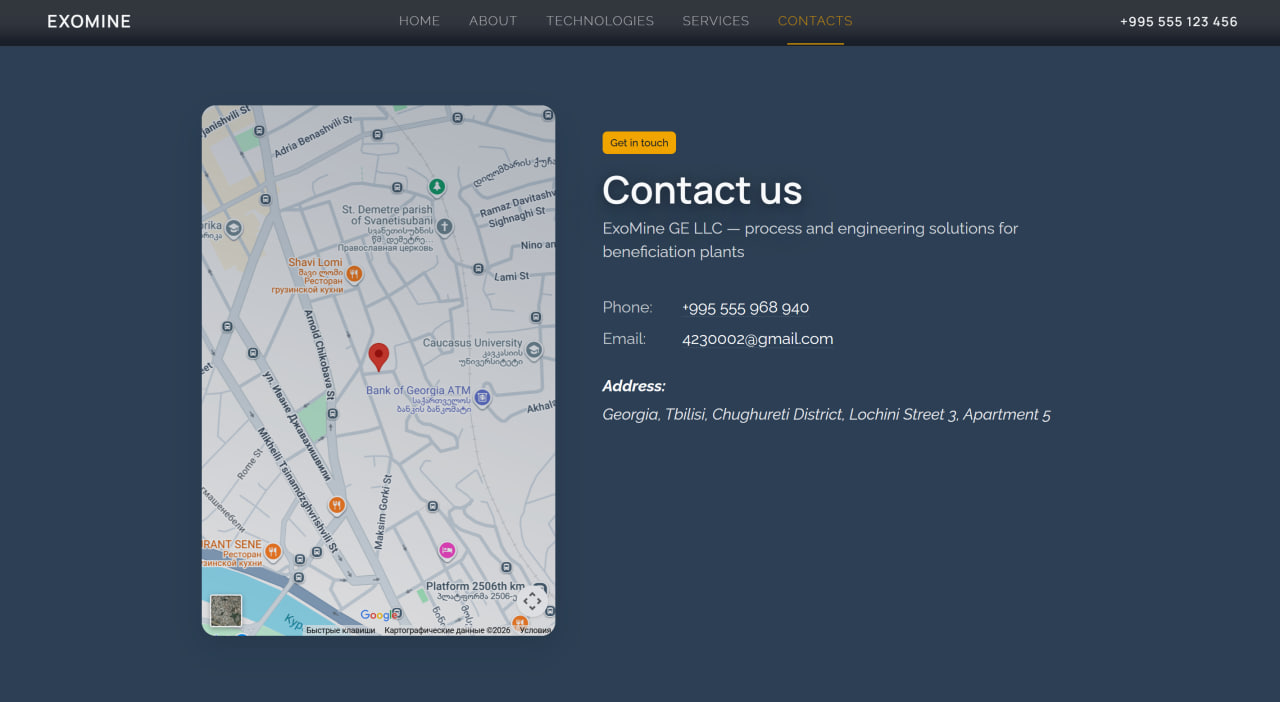Click the Google logo on the map
Image resolution: width=1280 pixels, height=702 pixels.
(378, 616)
